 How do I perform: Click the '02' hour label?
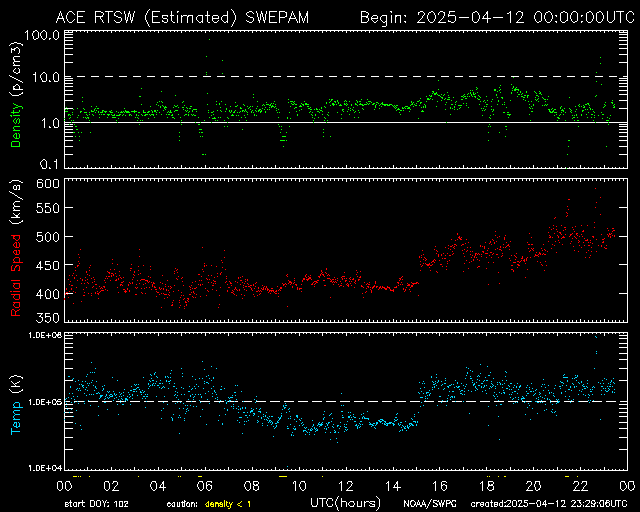pos(111,486)
